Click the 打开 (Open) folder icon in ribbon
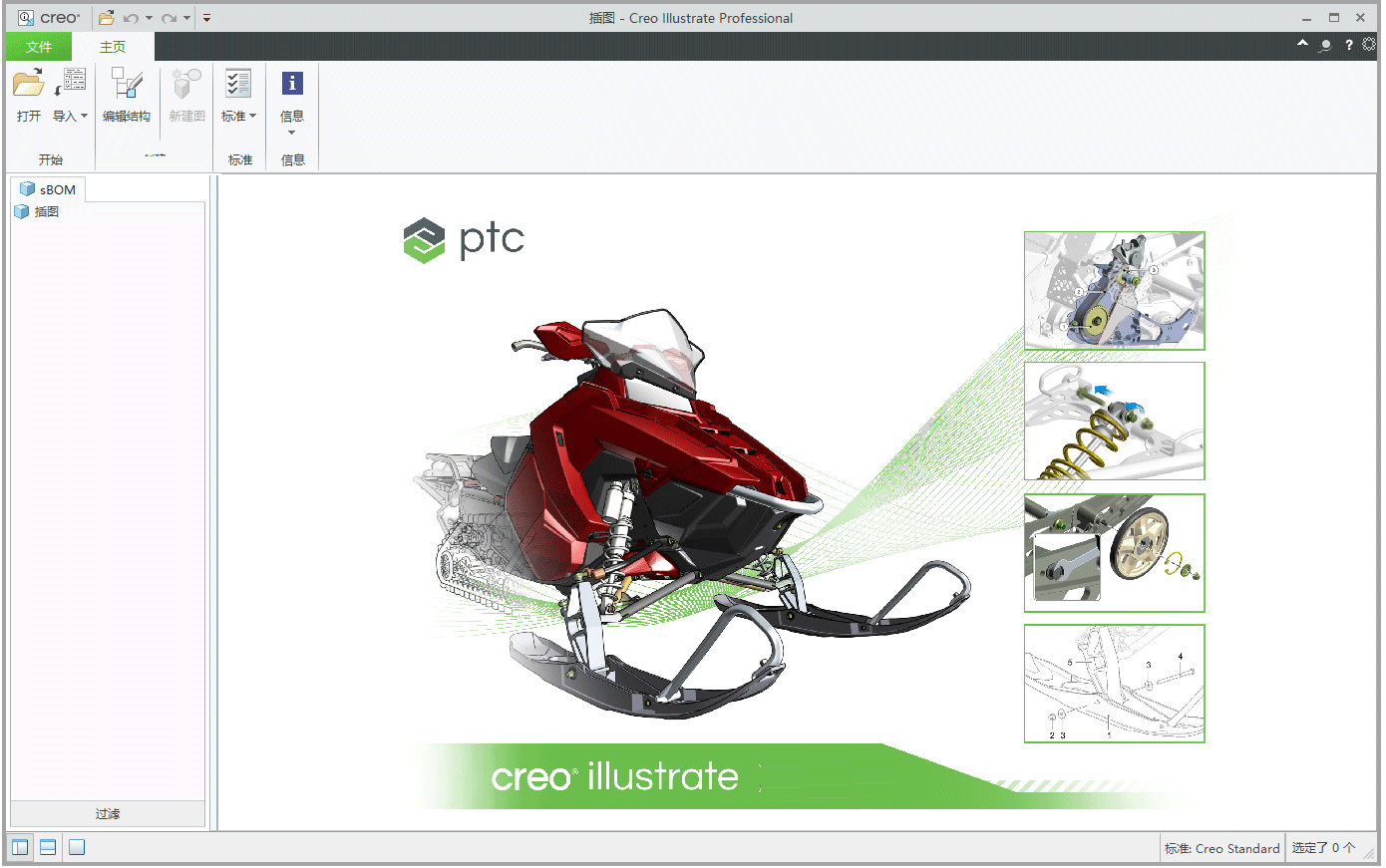 point(29,83)
